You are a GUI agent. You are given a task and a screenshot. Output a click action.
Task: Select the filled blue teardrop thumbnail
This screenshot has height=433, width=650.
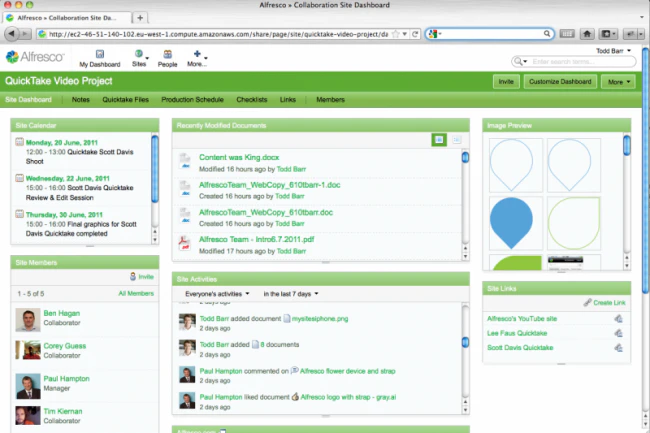[516, 223]
